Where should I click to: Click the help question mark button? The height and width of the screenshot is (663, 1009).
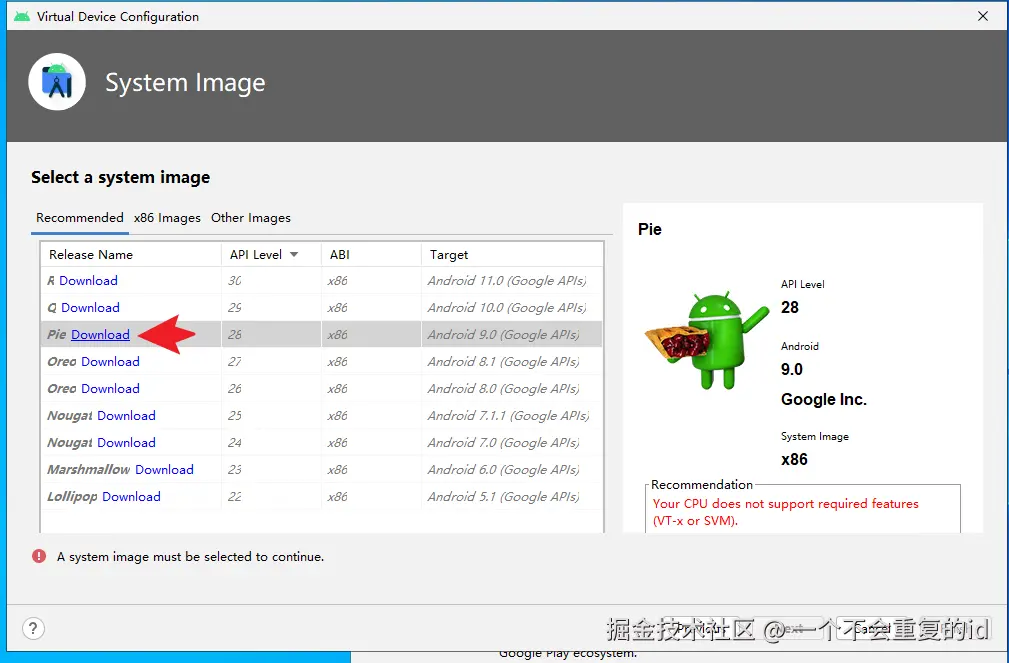tap(33, 628)
